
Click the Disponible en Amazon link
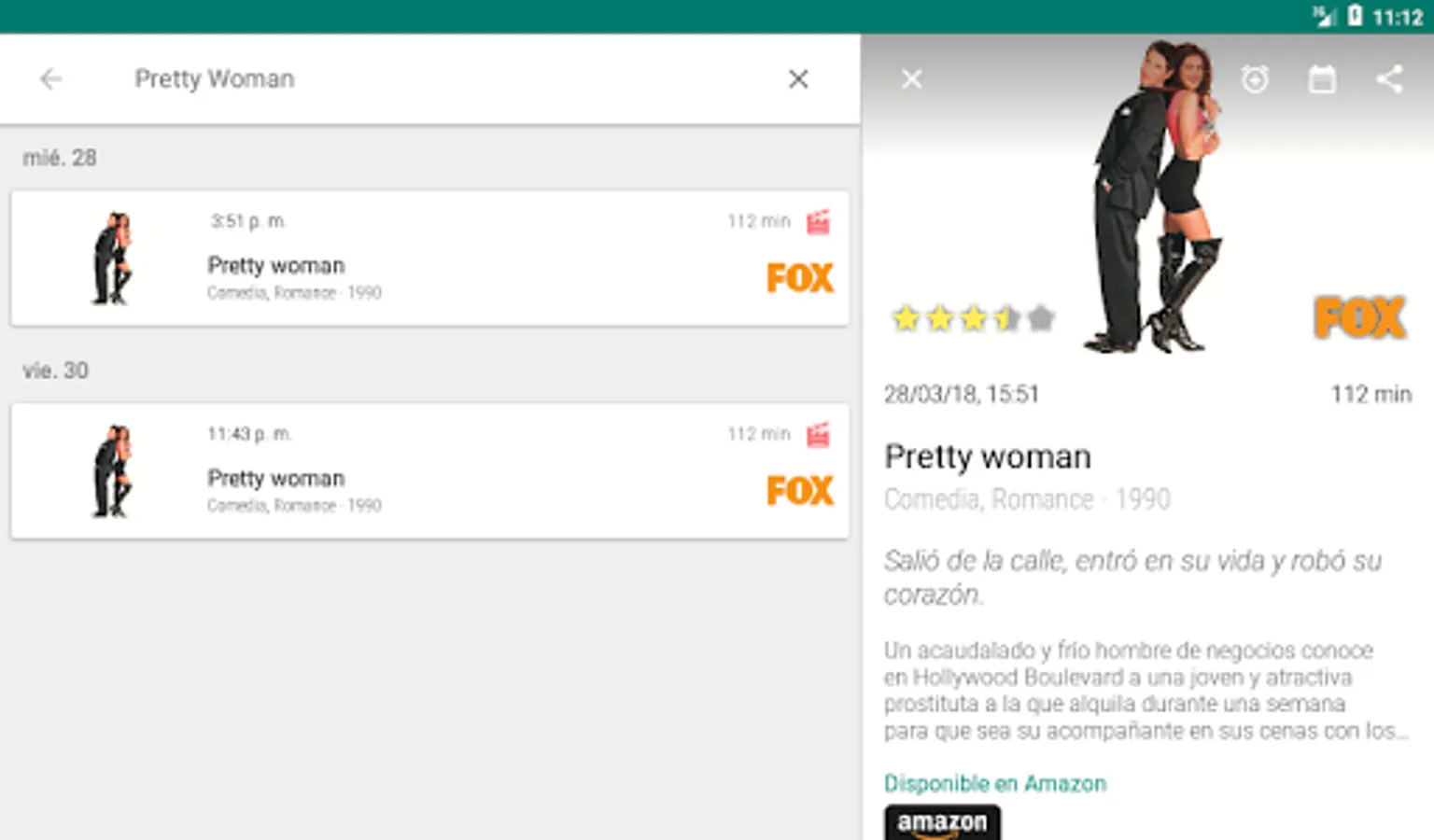click(x=995, y=784)
